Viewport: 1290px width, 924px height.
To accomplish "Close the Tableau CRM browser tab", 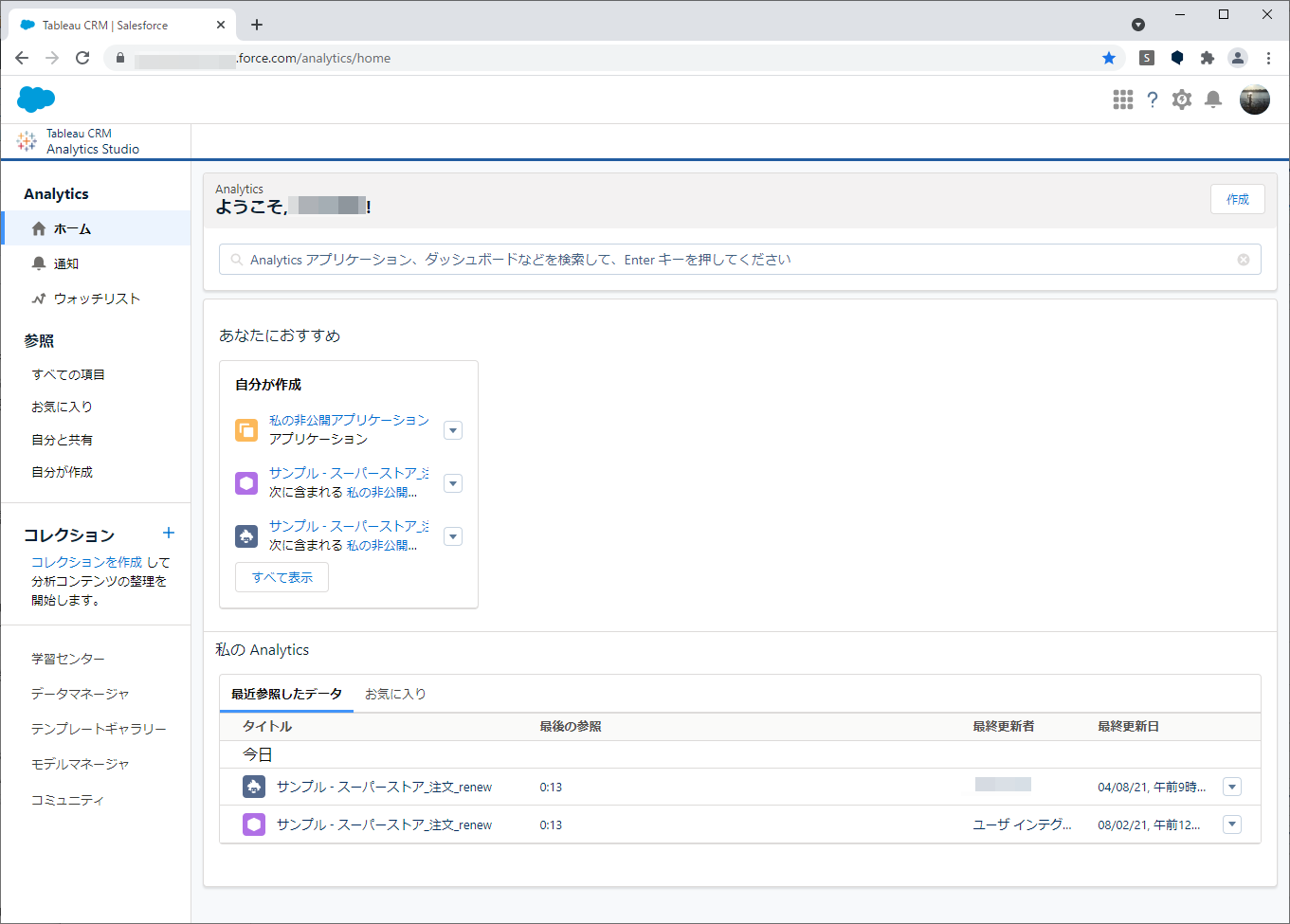I will tap(221, 25).
